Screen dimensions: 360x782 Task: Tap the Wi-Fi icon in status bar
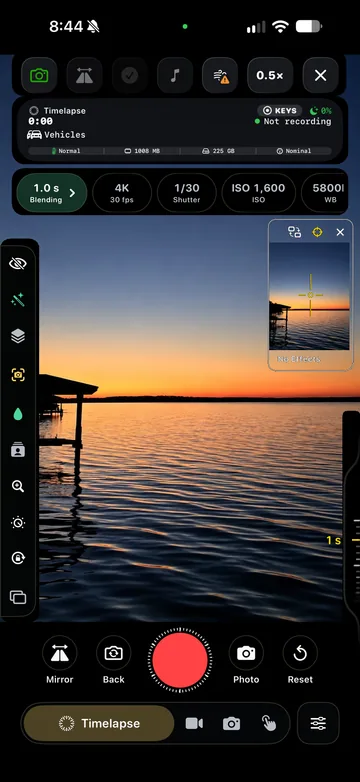[281, 27]
